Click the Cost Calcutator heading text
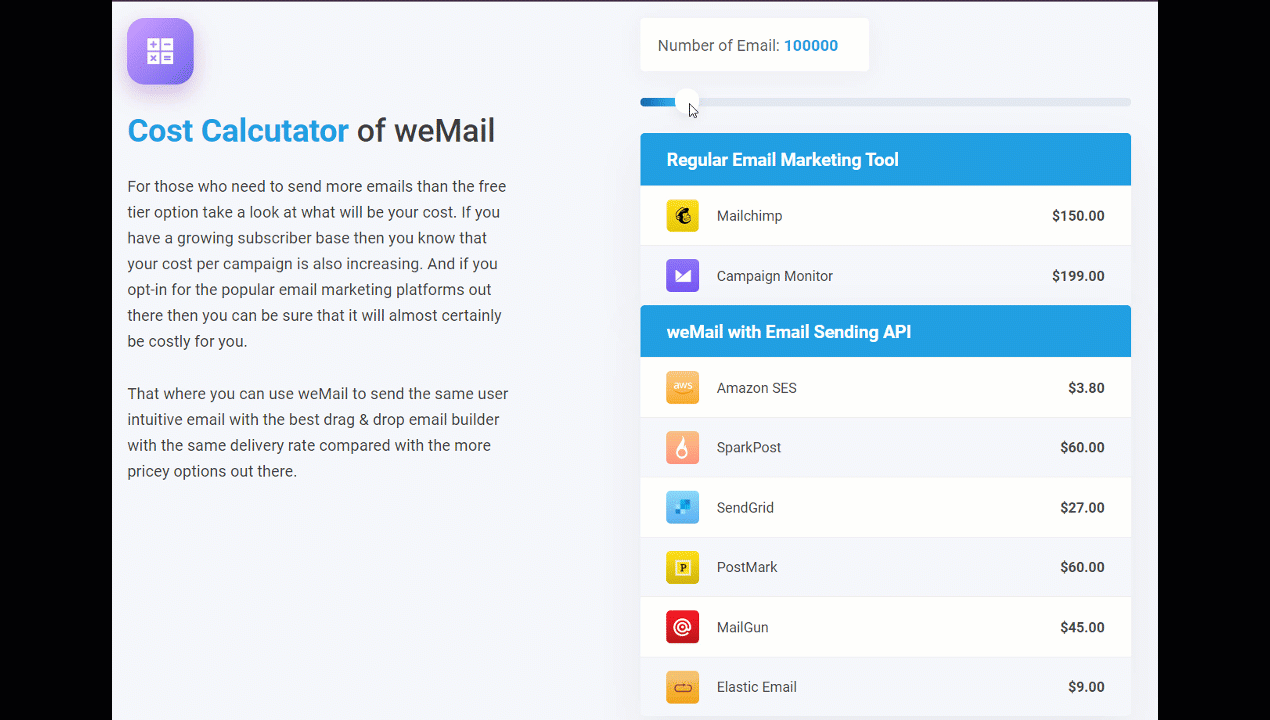The width and height of the screenshot is (1270, 720). 238,131
